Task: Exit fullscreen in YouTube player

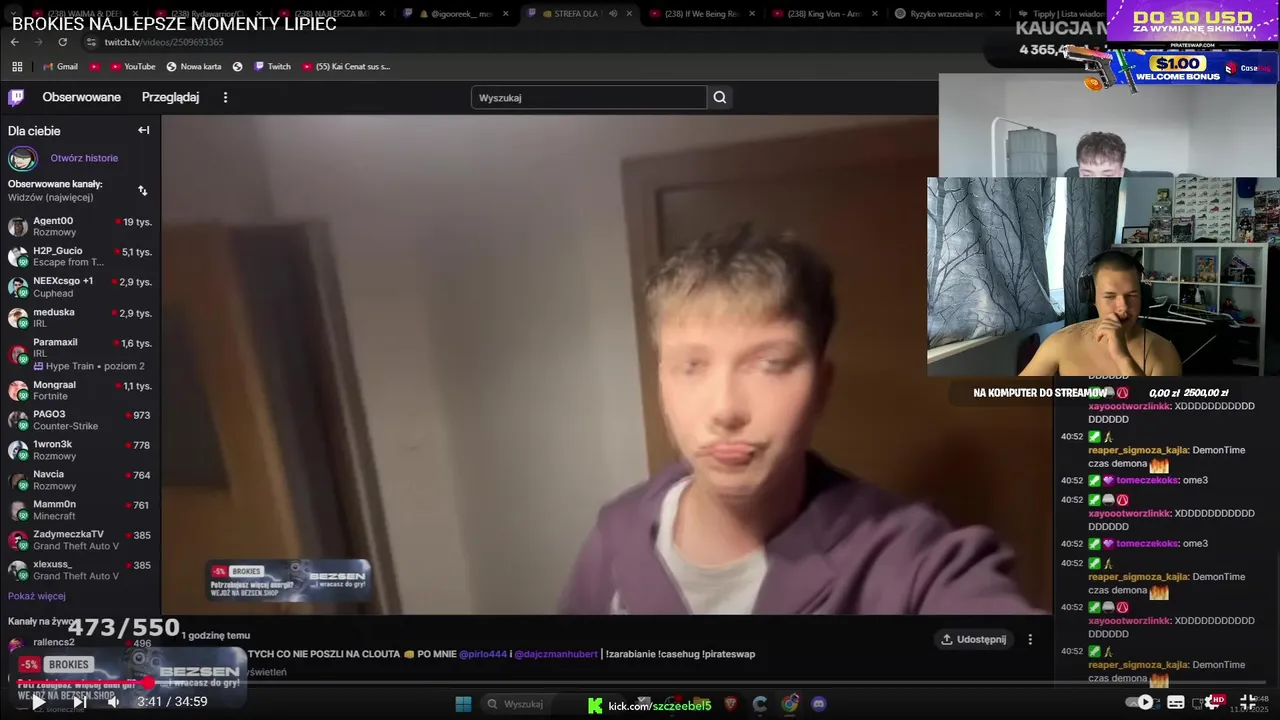Action: pos(1249,702)
